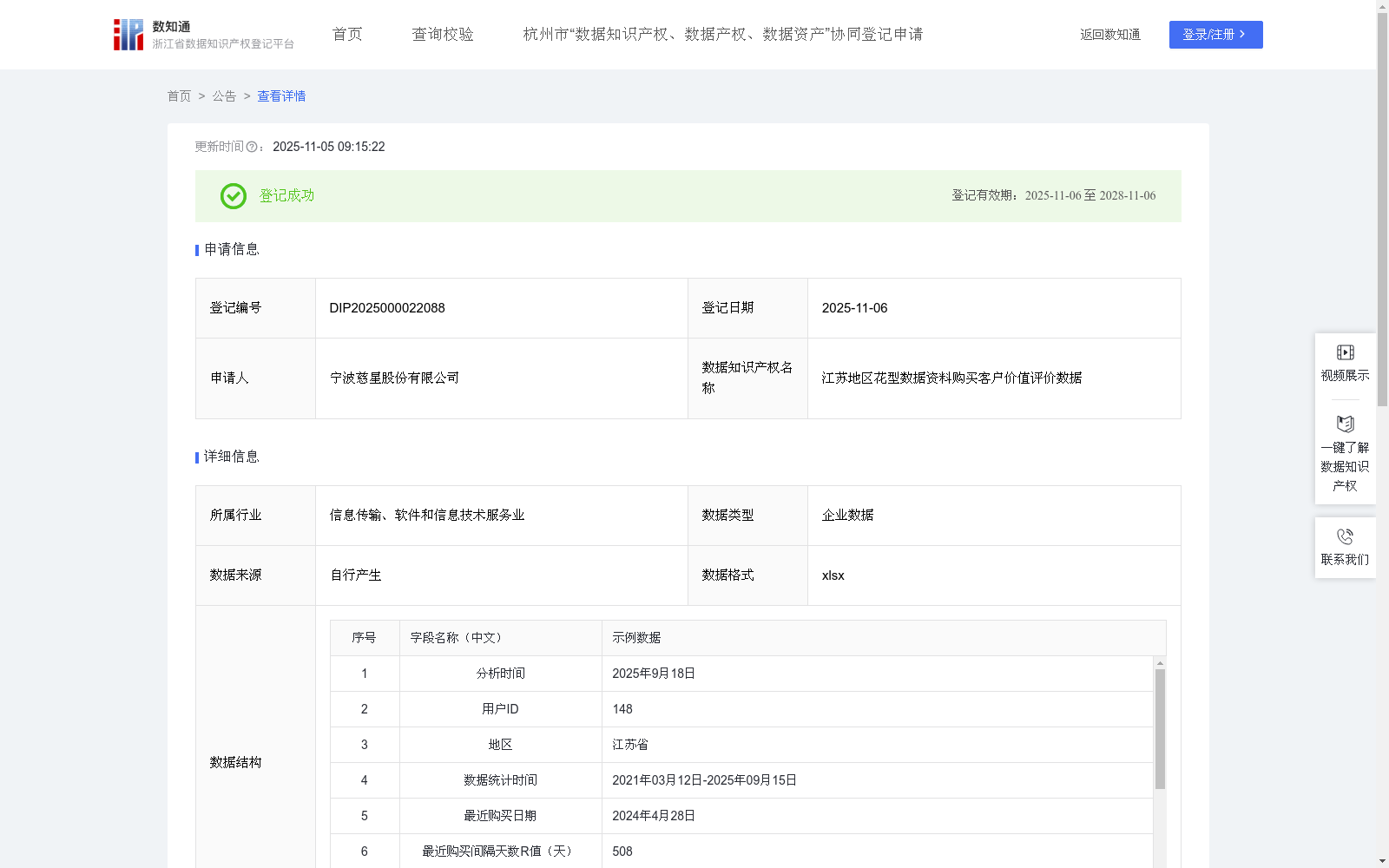This screenshot has width=1389, height=868.
Task: Open 查询校验 from the navigation bar
Action: pyautogui.click(x=443, y=34)
